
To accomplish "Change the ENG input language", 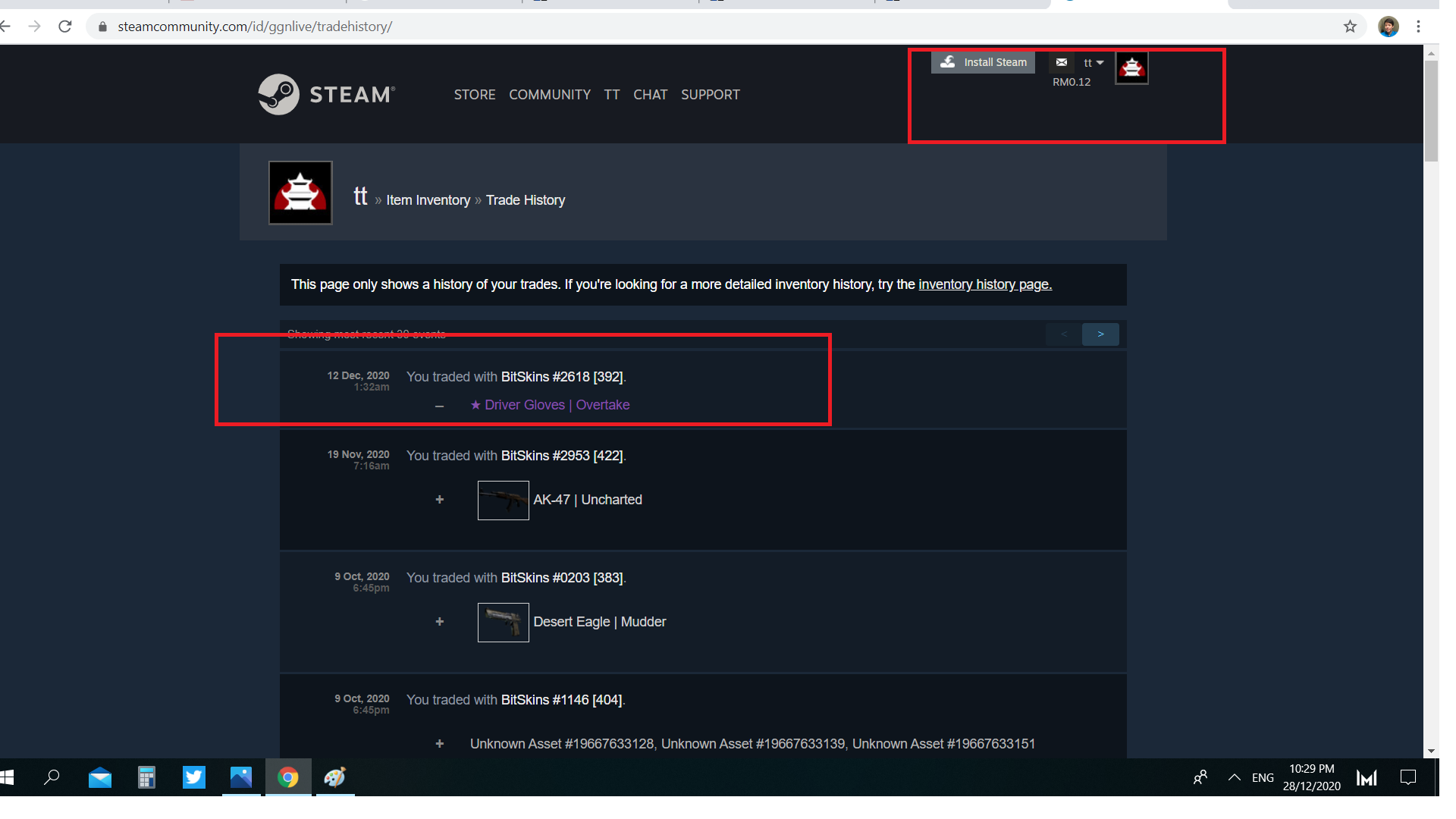I will (1263, 777).
